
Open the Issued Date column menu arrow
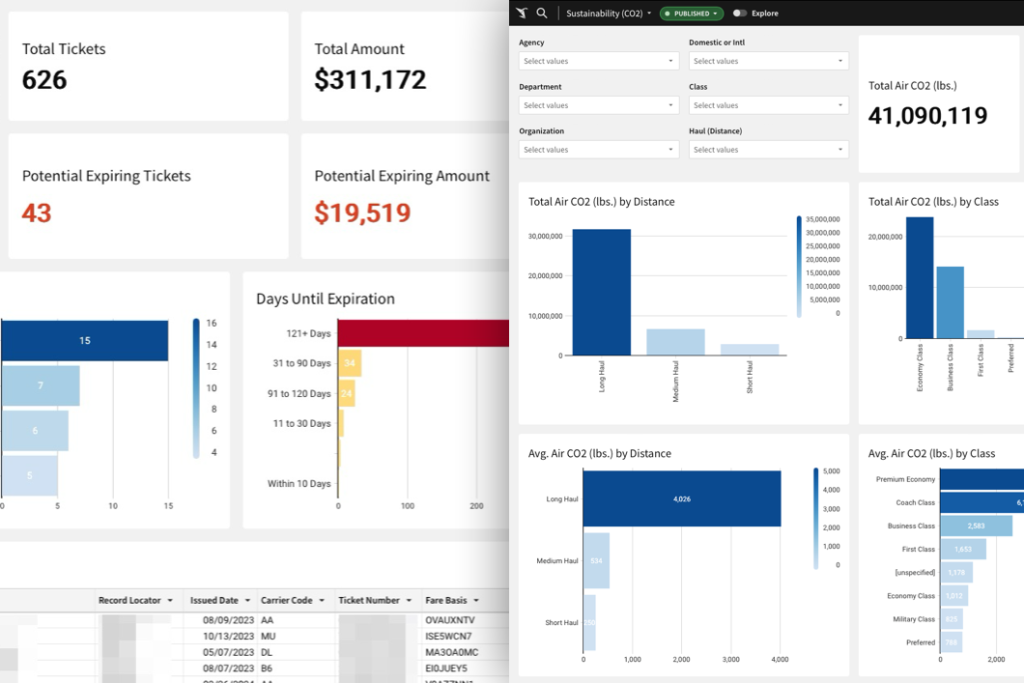(x=248, y=600)
